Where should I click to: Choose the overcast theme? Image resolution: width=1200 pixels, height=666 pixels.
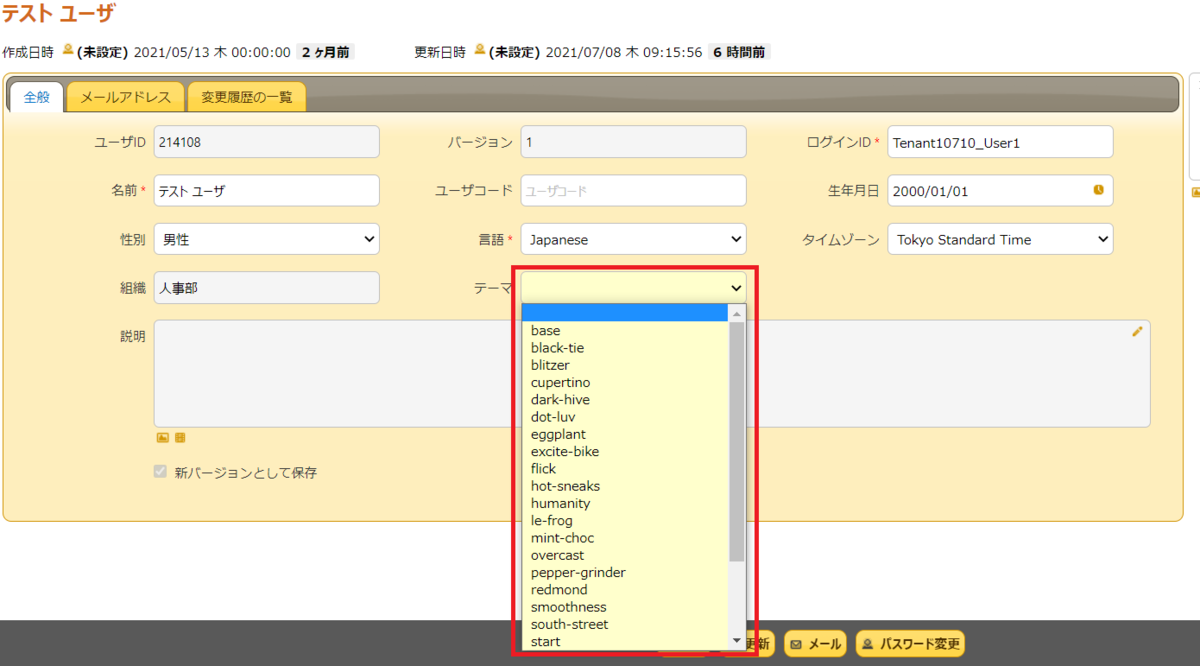626,555
